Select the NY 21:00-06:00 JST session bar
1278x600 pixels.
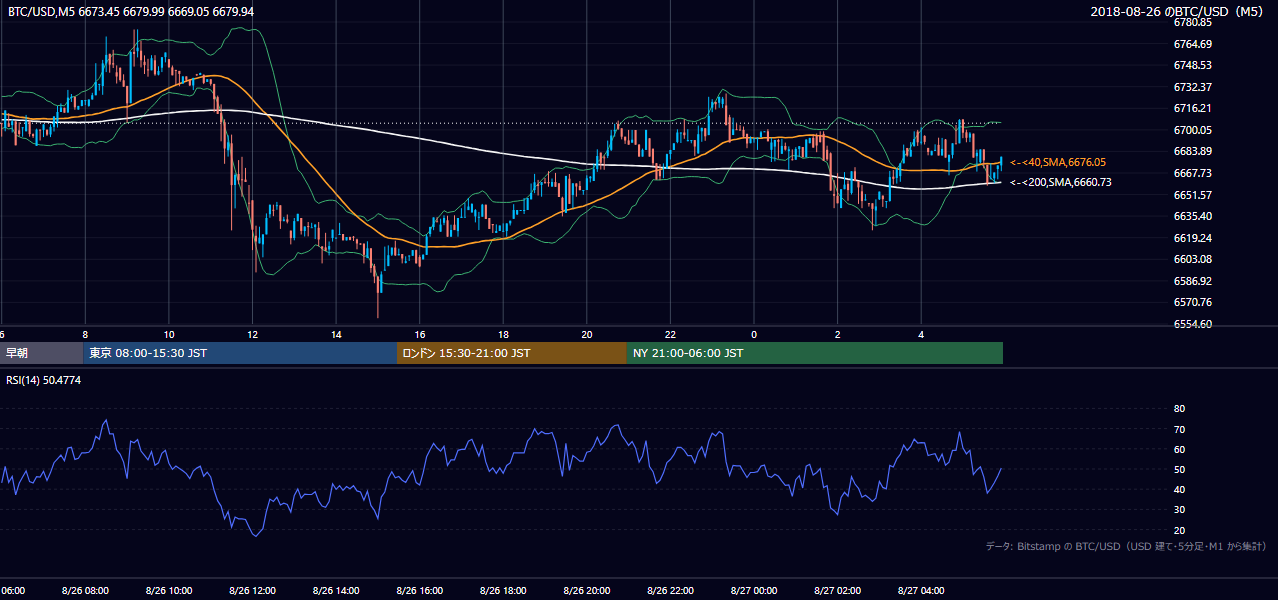coord(815,353)
